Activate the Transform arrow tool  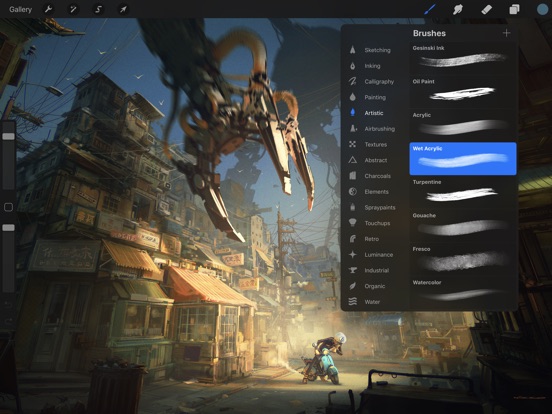click(123, 9)
